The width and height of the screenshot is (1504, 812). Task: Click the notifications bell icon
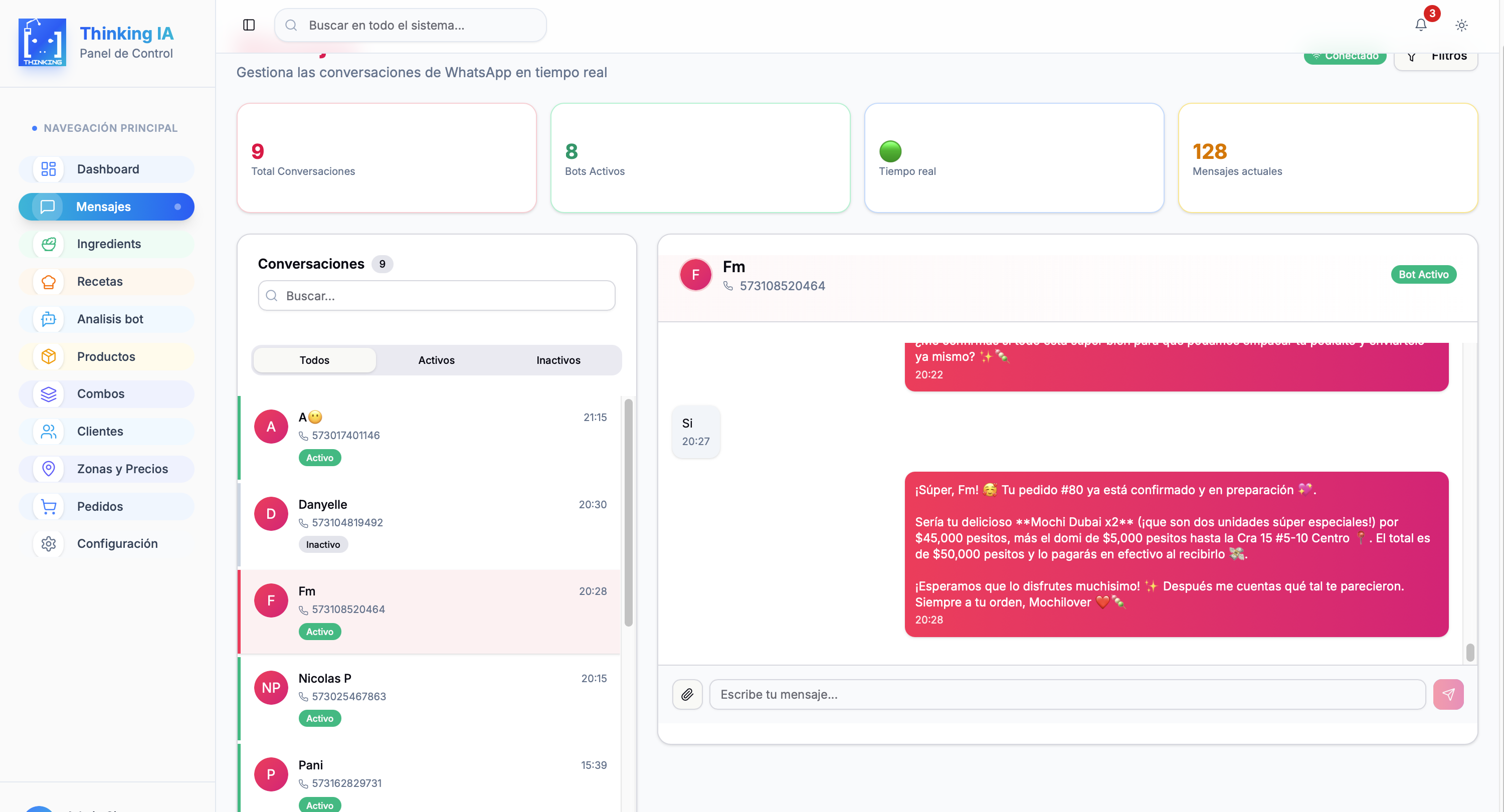coord(1420,25)
